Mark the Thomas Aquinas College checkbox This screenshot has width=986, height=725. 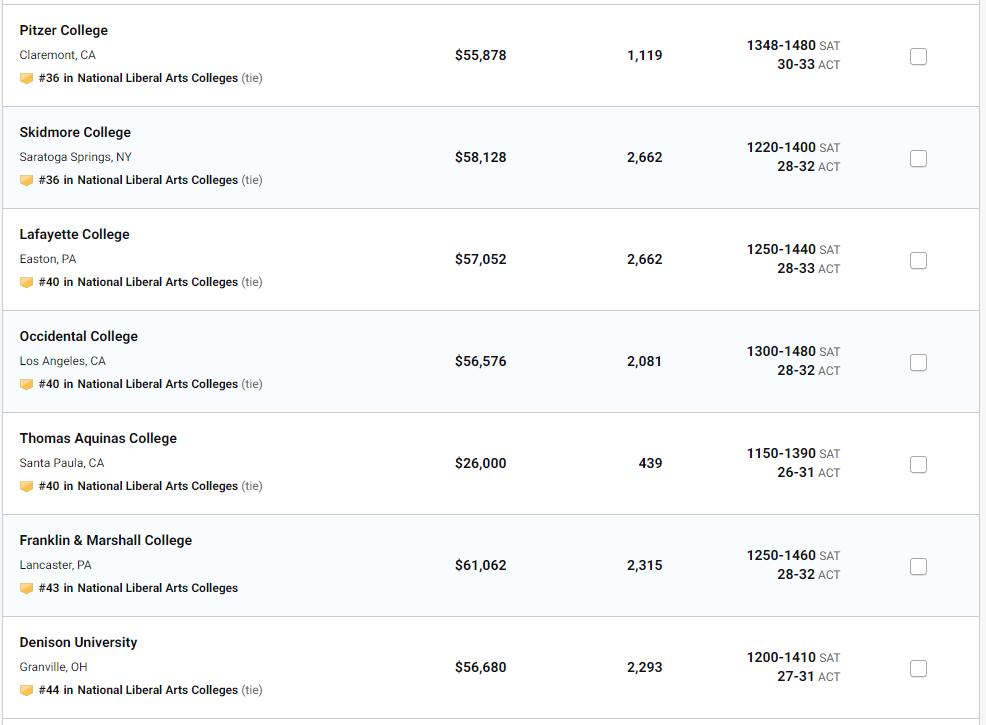918,464
